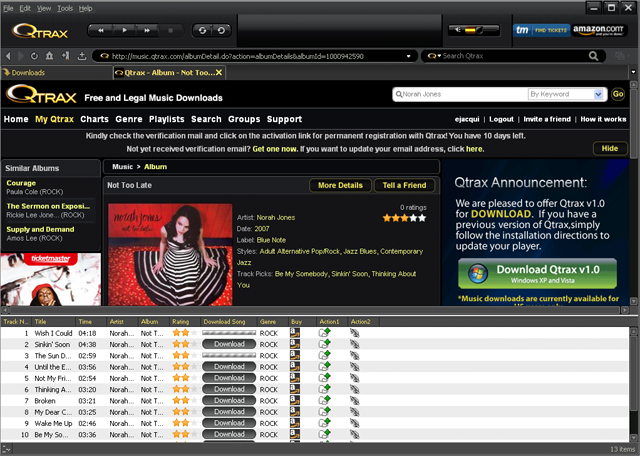640x456 pixels.
Task: Open the Tools menu
Action: click(65, 8)
